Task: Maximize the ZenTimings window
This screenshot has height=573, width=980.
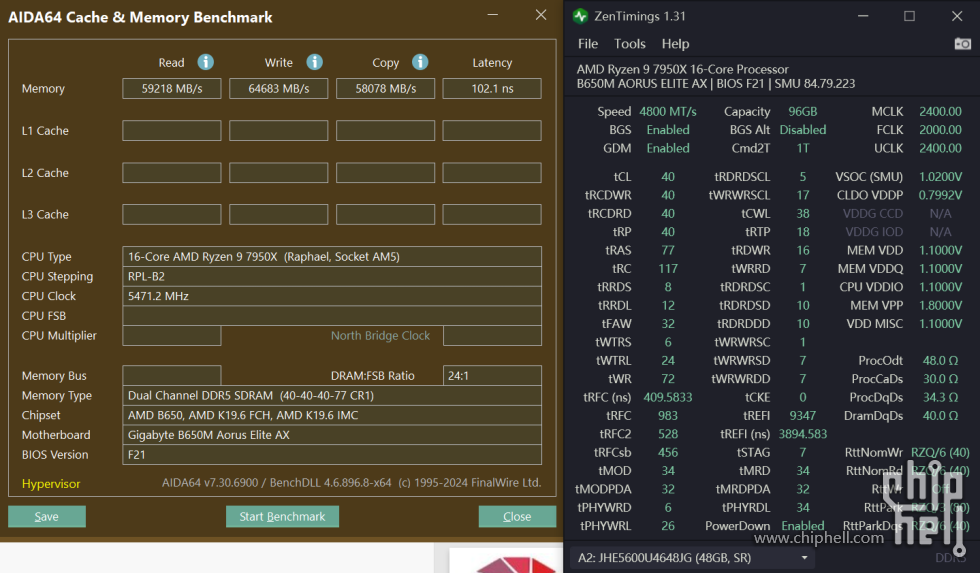Action: click(909, 16)
